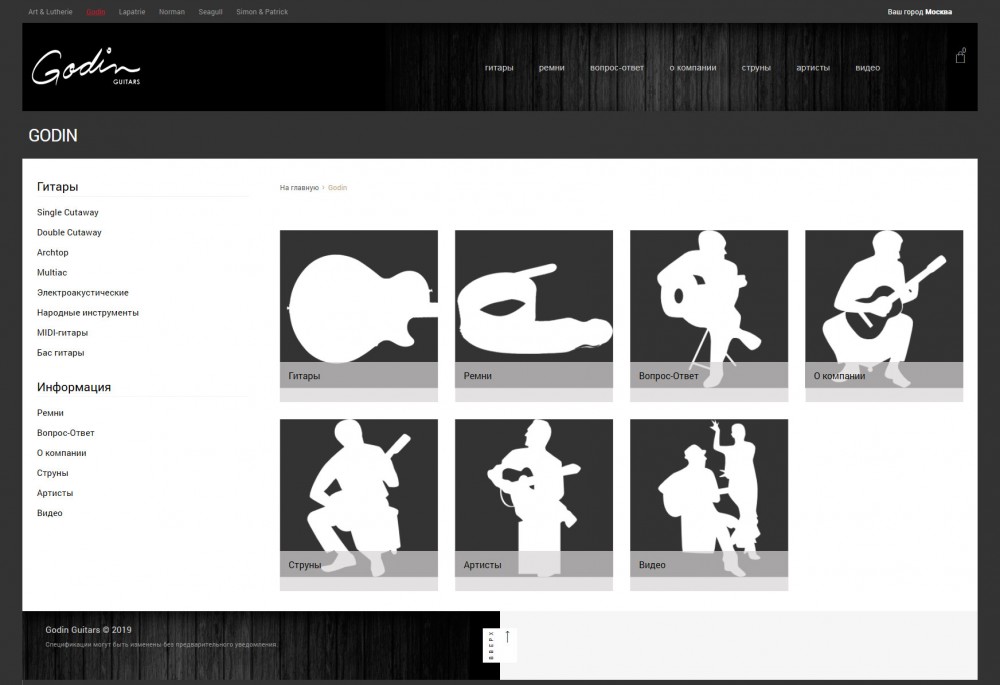This screenshot has height=685, width=1000.
Task: Open Бас гитары sidebar category
Action: 61,353
